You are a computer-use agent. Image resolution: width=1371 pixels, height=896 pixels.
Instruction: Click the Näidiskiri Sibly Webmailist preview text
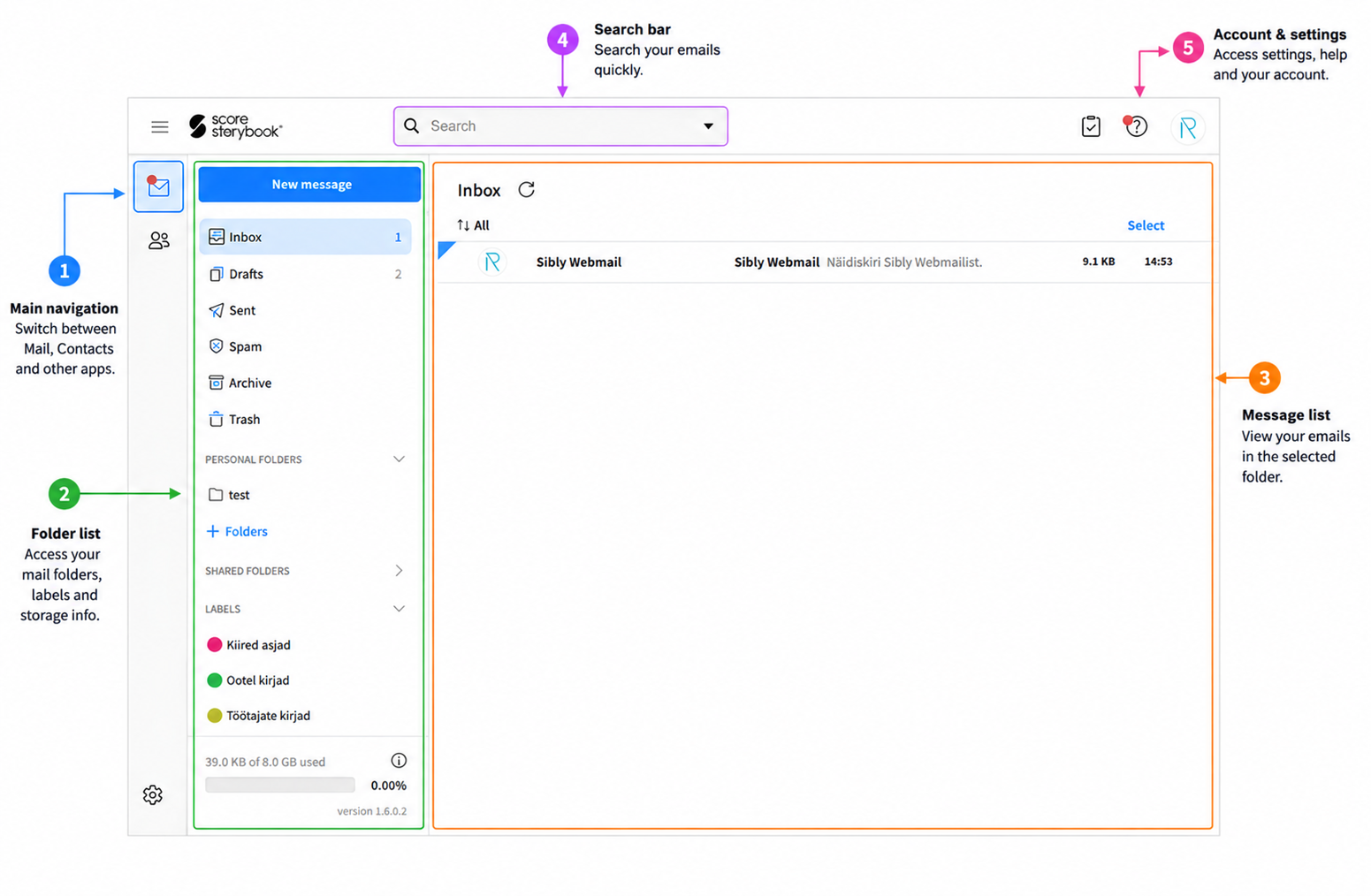pyautogui.click(x=904, y=262)
